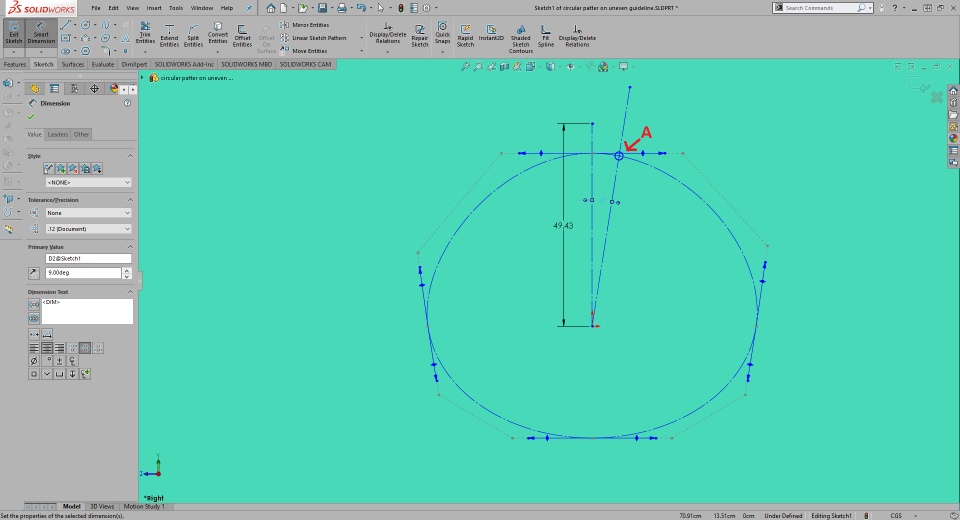Switch to the Leaders tab

click(58, 134)
